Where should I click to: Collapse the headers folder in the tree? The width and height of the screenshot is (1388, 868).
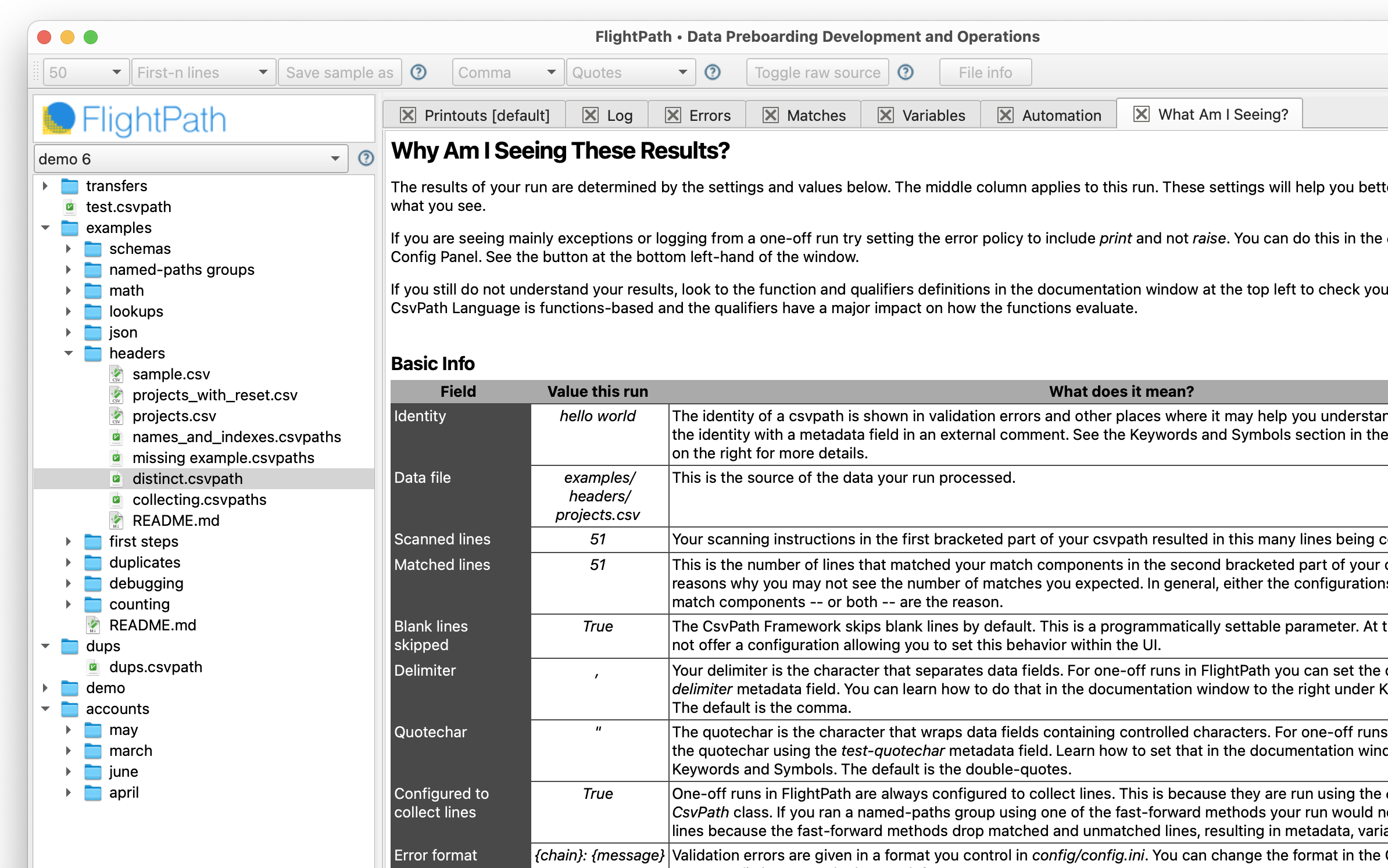coord(69,353)
